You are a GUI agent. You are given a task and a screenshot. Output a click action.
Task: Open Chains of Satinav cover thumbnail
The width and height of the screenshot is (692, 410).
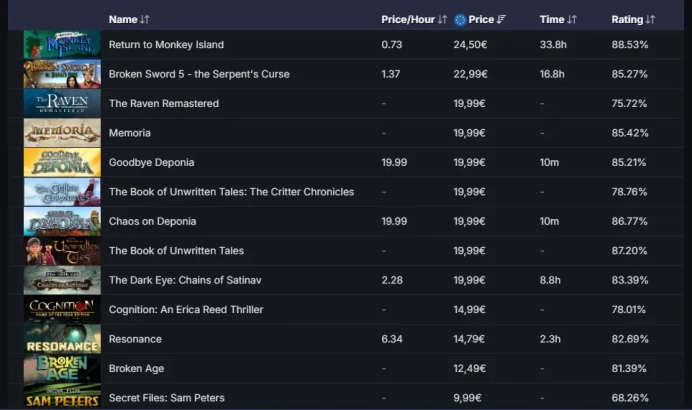[62, 280]
